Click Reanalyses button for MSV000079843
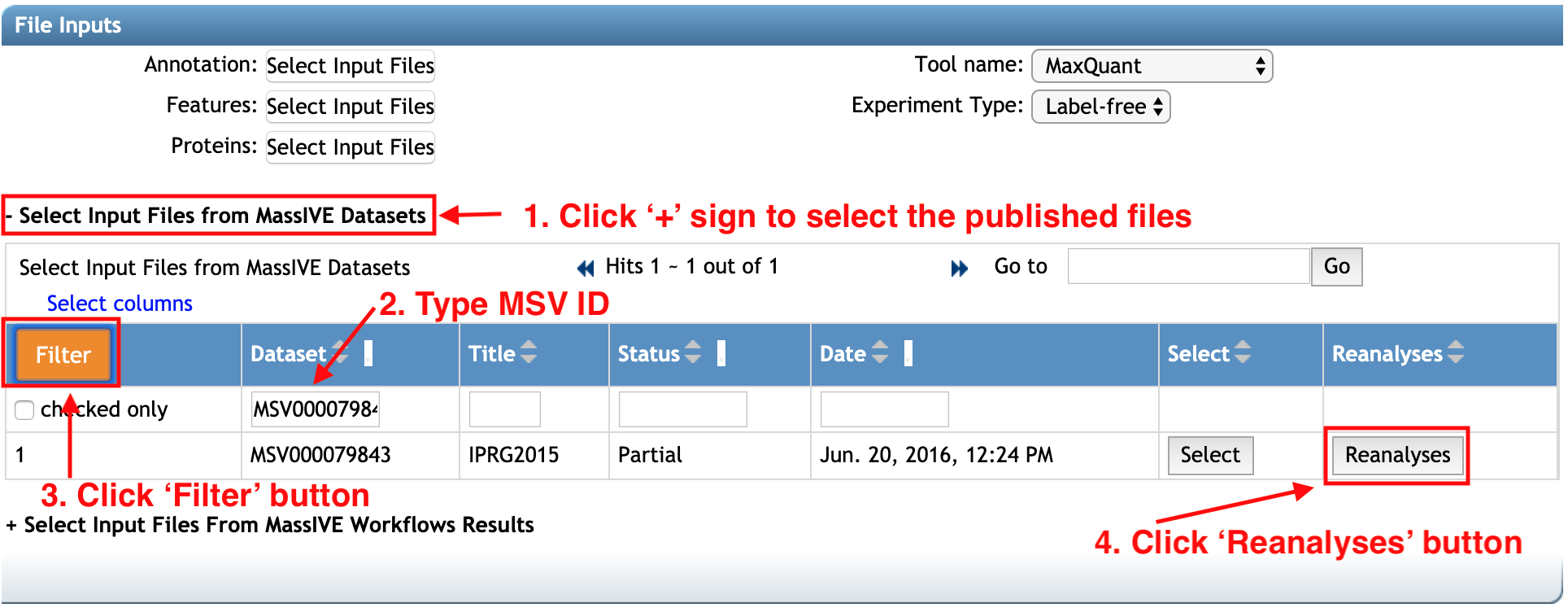1568x612 pixels. point(1397,455)
